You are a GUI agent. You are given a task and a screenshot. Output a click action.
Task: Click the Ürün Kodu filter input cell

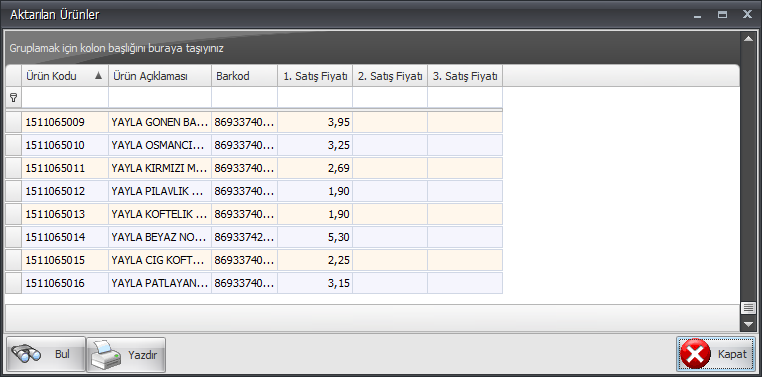65,98
